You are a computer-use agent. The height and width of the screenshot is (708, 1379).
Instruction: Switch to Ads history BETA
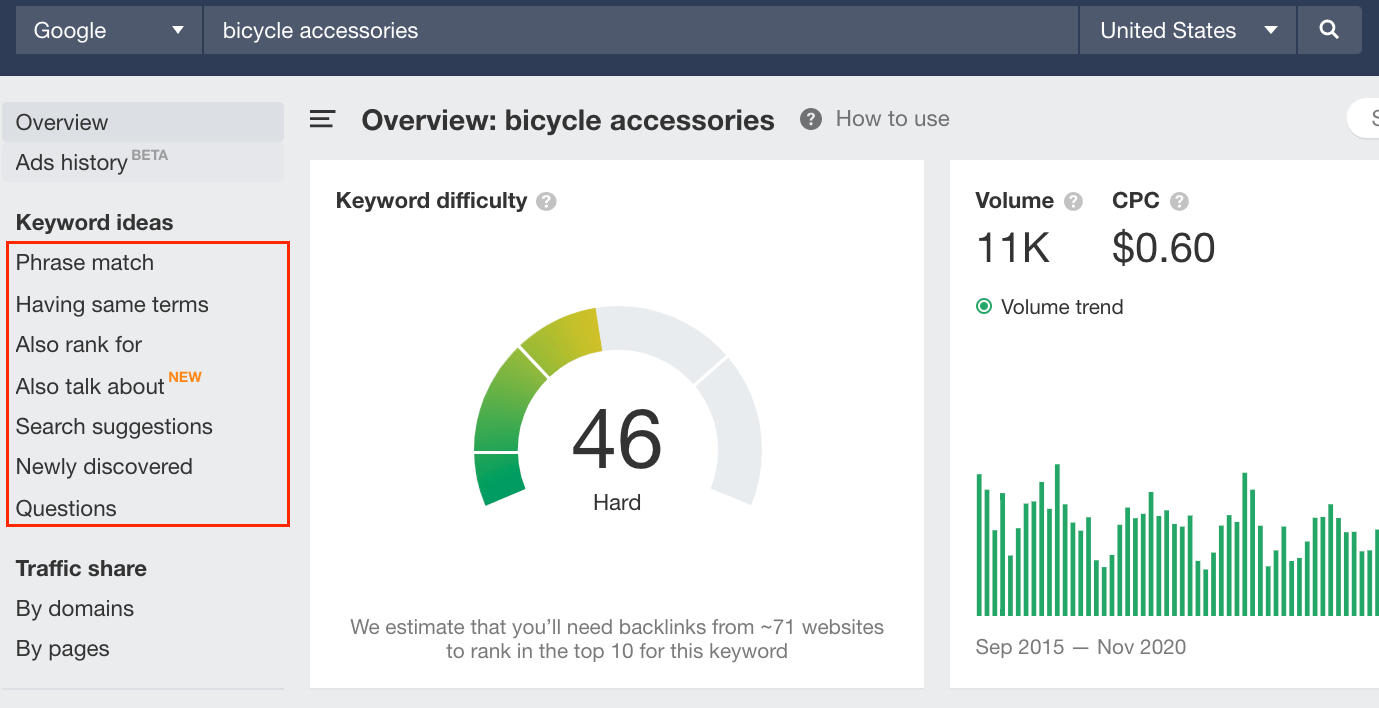click(70, 162)
